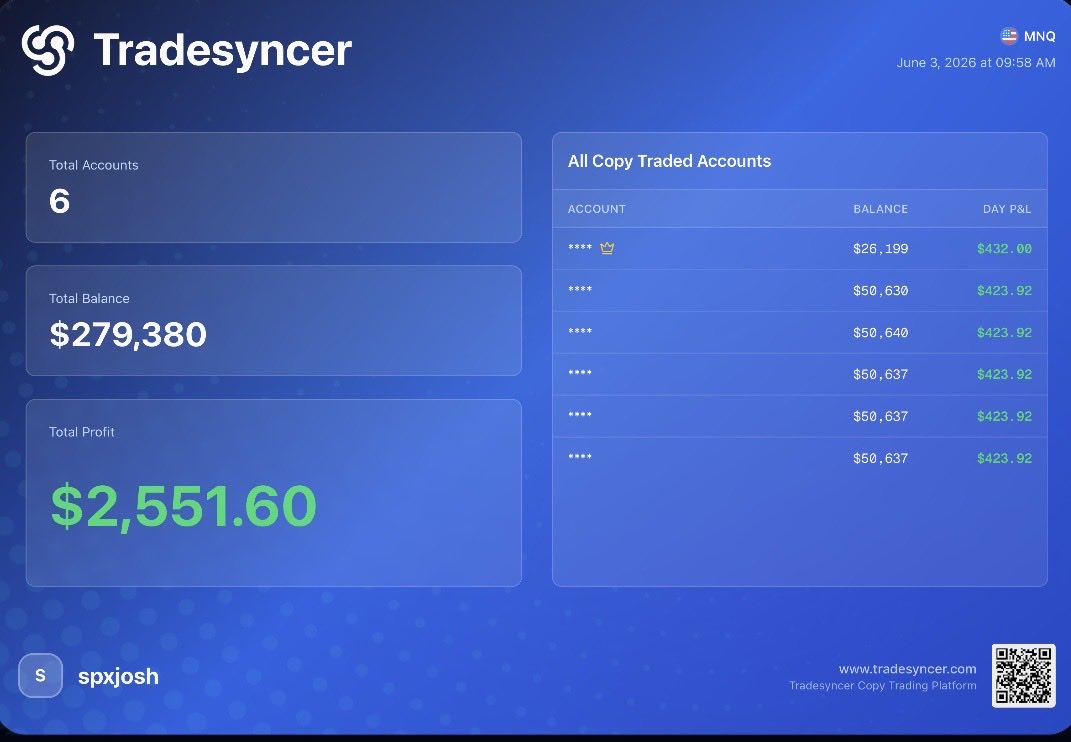Click the Tradesyncer swirl logo icon

pos(48,50)
